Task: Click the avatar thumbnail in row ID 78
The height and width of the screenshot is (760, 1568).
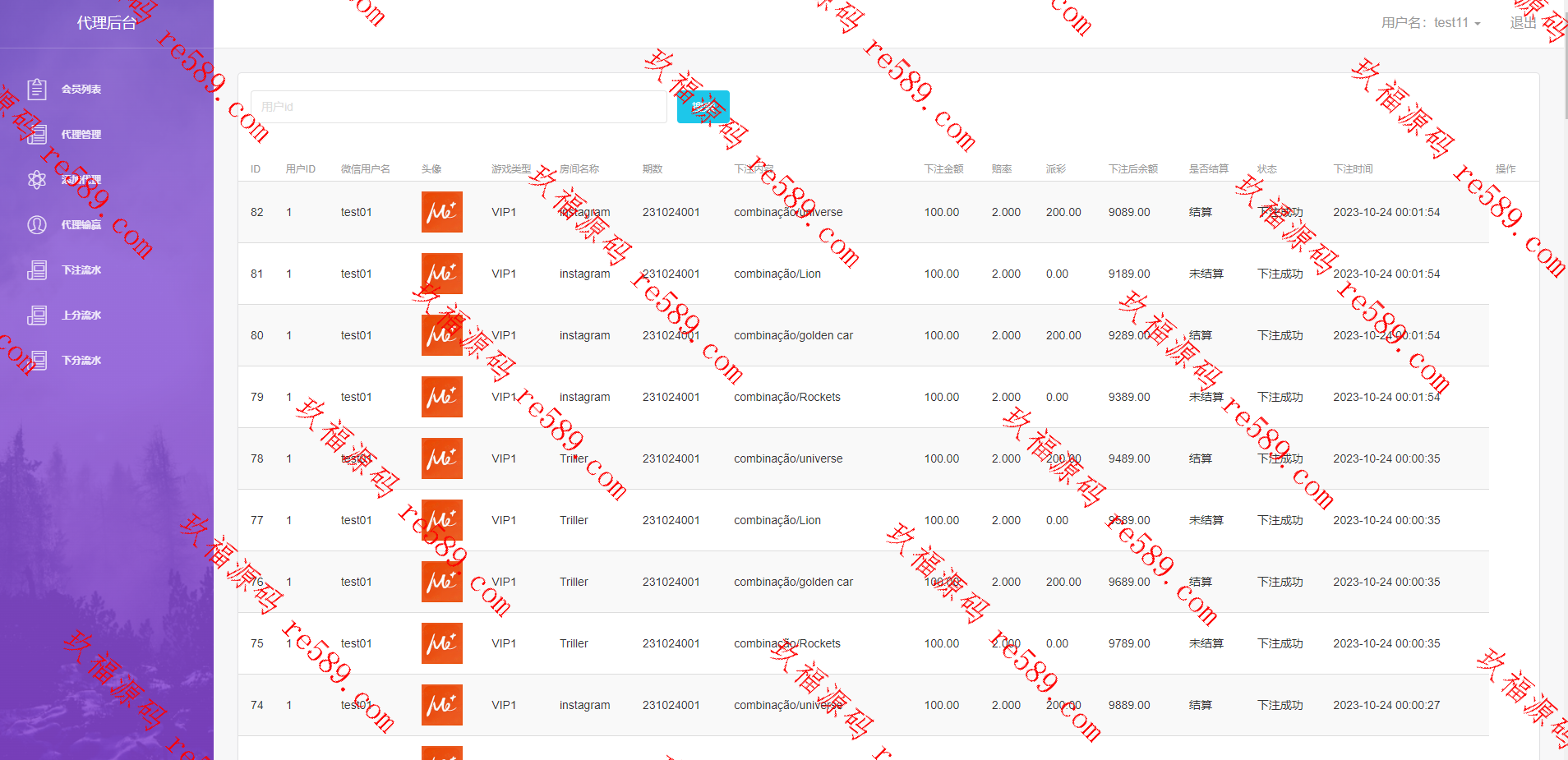Action: pyautogui.click(x=442, y=458)
